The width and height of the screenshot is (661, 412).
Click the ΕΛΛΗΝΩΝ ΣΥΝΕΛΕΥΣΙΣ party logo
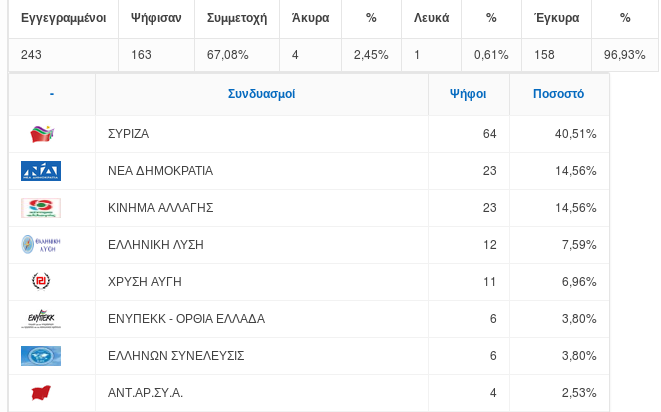[x=41, y=356]
